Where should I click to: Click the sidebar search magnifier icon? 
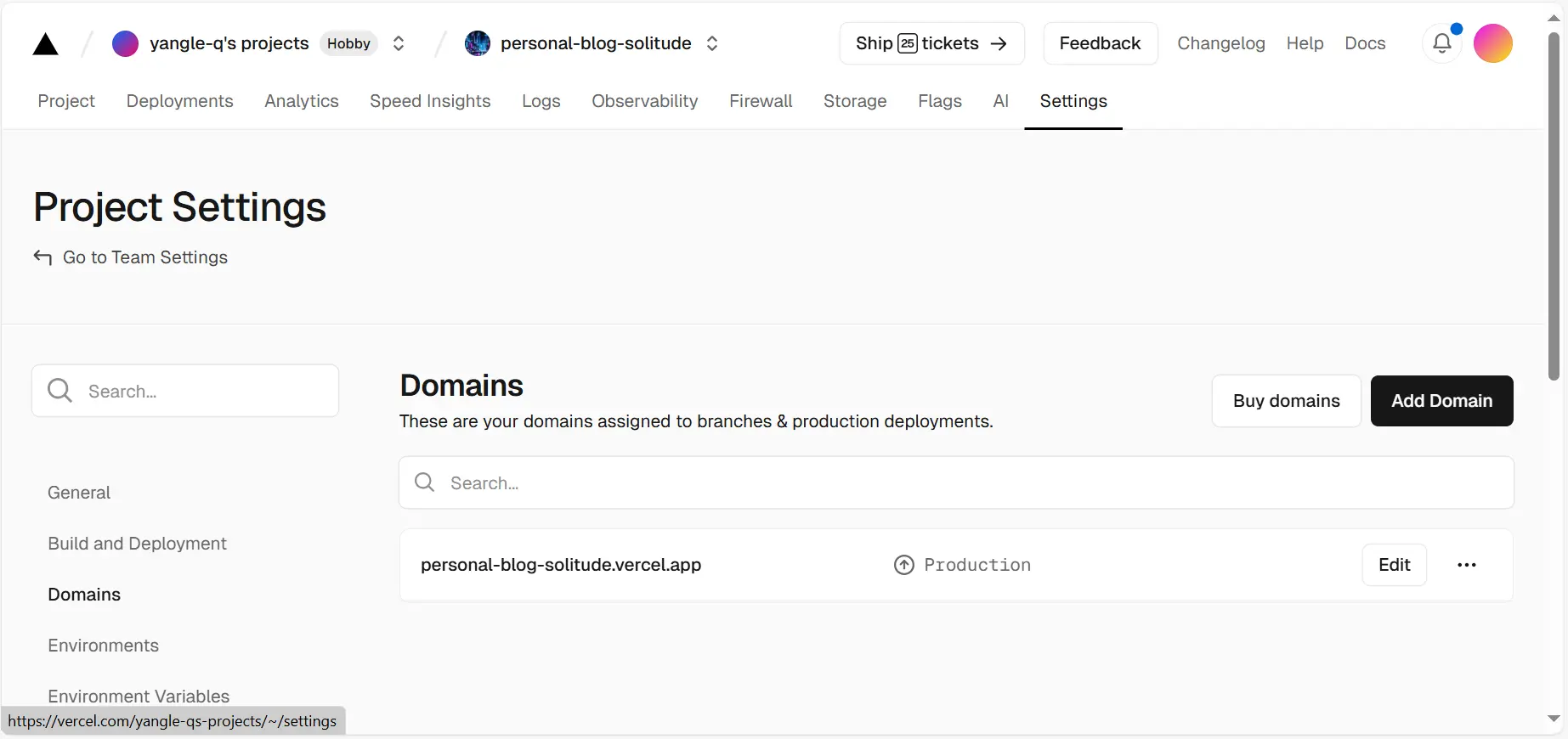[60, 391]
